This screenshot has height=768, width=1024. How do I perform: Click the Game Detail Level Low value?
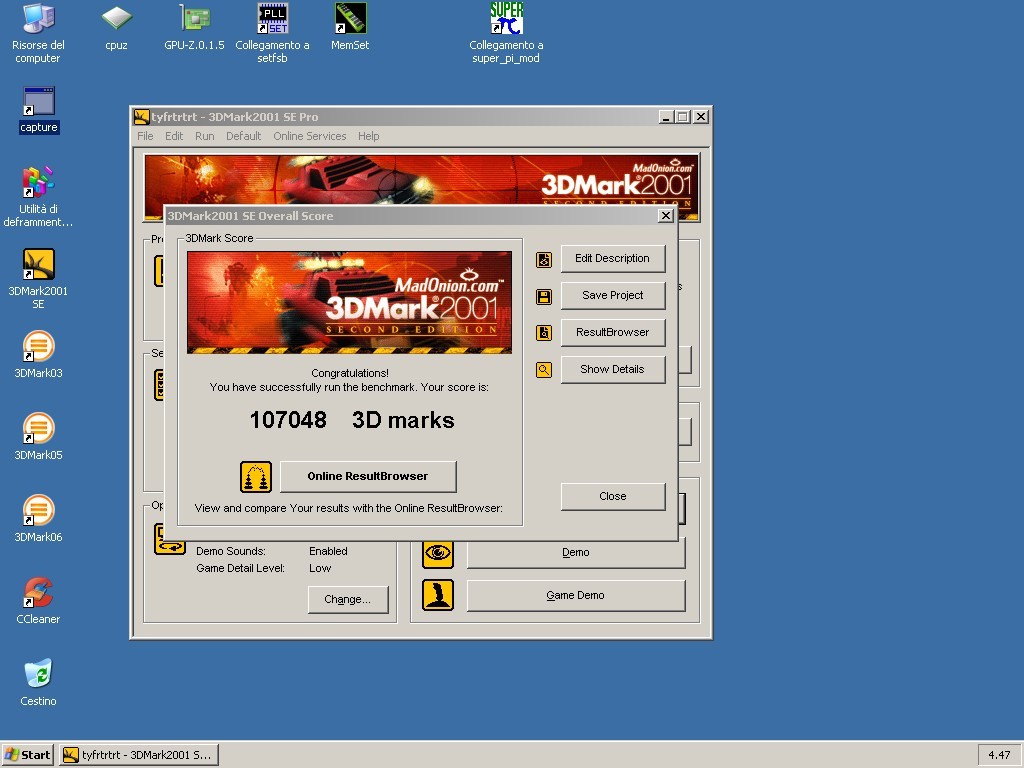(320, 568)
